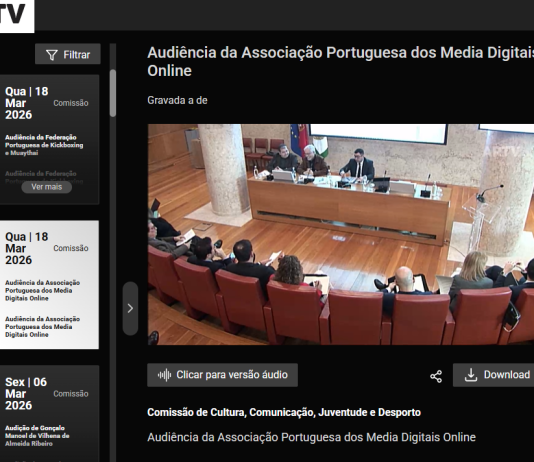534x462 pixels.
Task: Select the first Audiência da Associação Portuguesa dos Media Digitais Online entry in the sidebar
Action: click(42, 290)
